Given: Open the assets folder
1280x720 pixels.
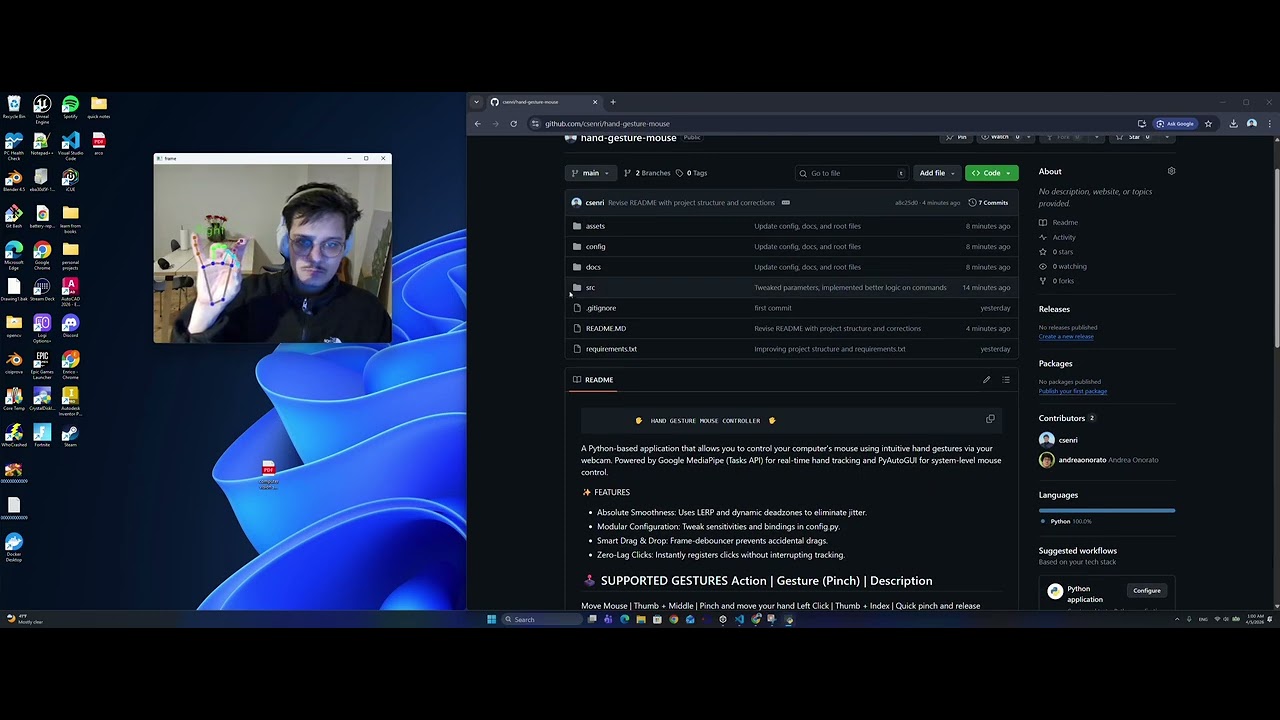Looking at the screenshot, I should [595, 226].
